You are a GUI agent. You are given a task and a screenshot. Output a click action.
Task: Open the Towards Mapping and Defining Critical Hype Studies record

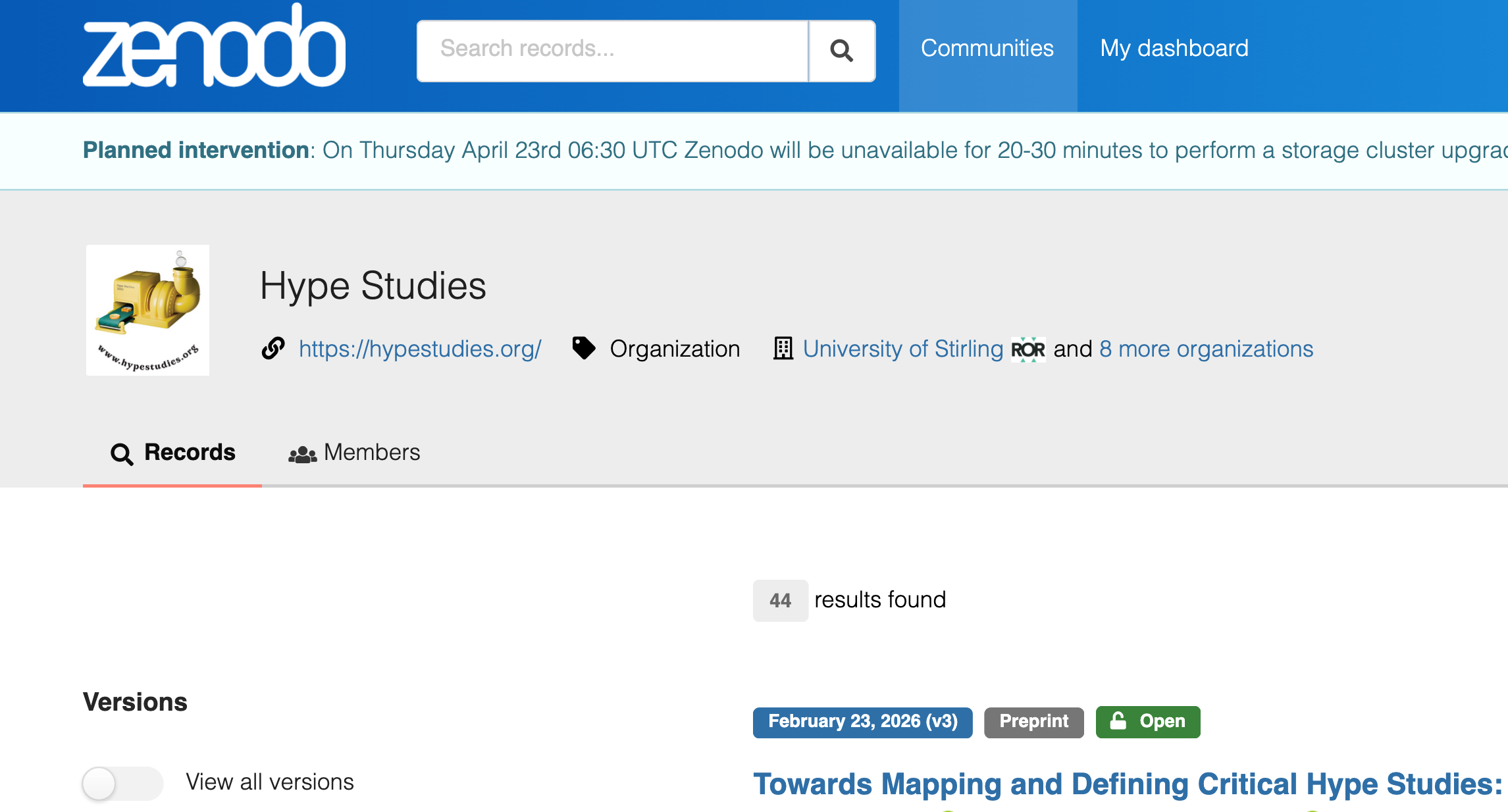(x=1127, y=784)
